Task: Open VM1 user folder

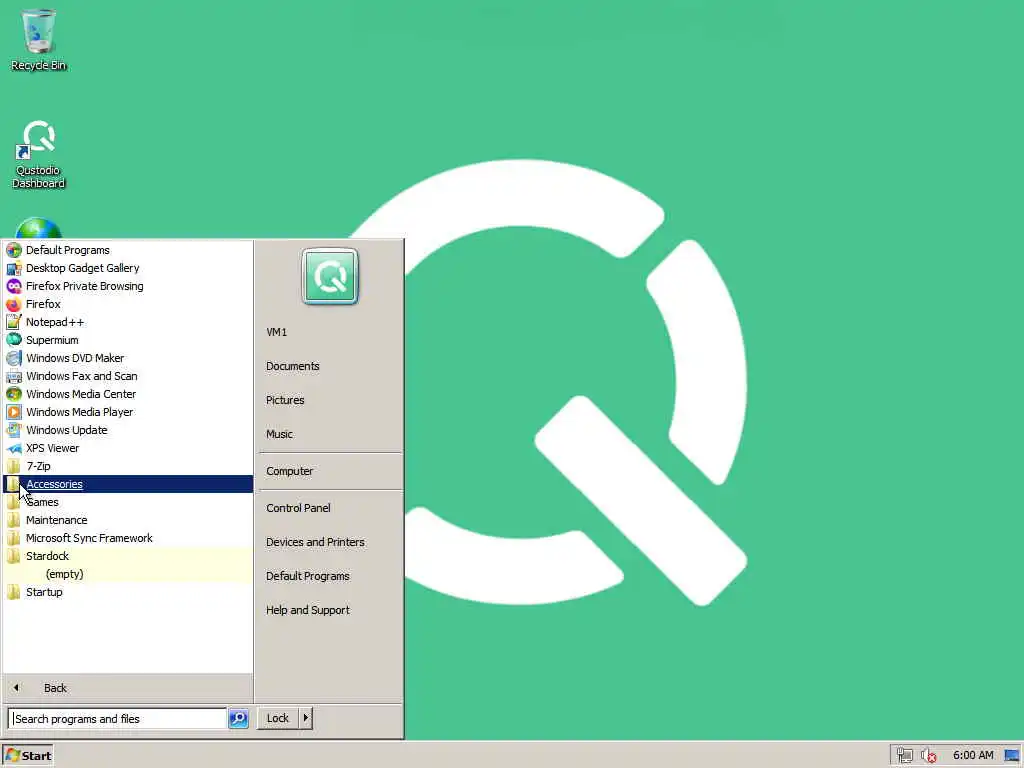Action: [x=276, y=332]
